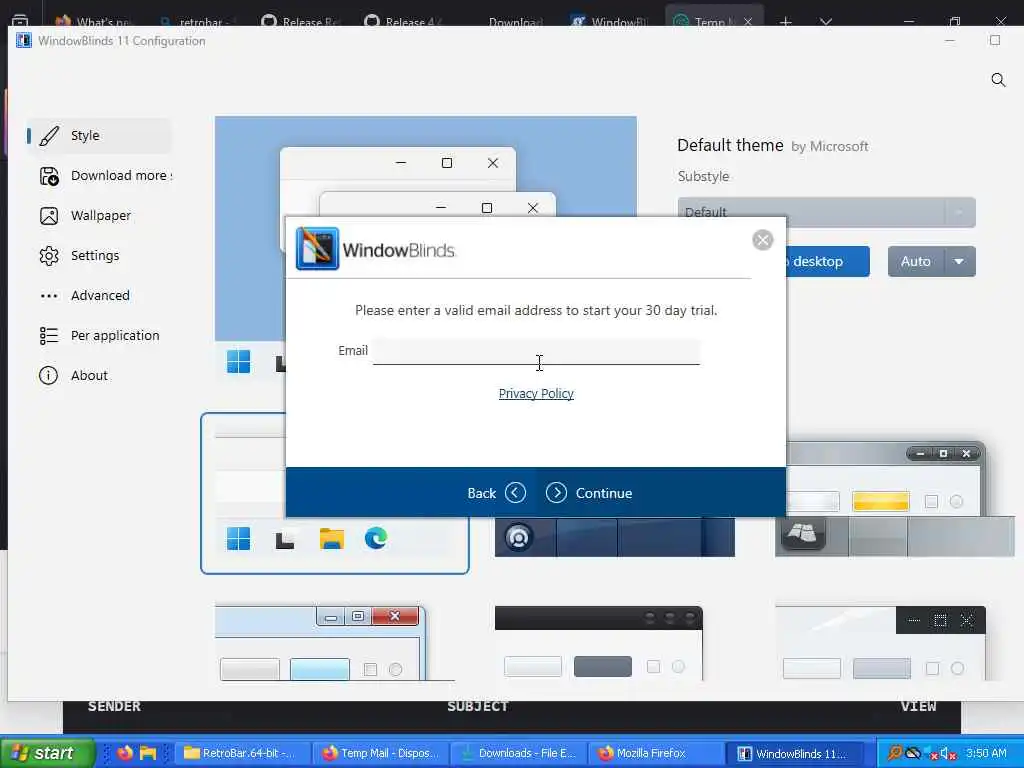Open the browser tab list chevron

(x=825, y=22)
